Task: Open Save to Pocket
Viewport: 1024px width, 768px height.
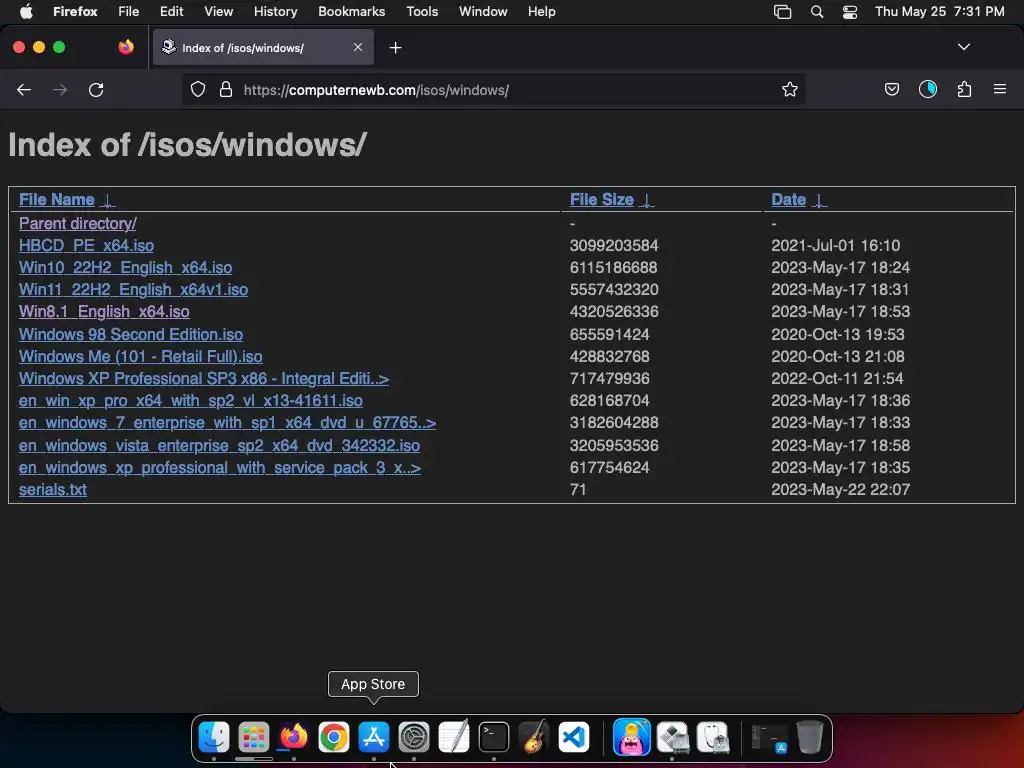Action: [891, 89]
